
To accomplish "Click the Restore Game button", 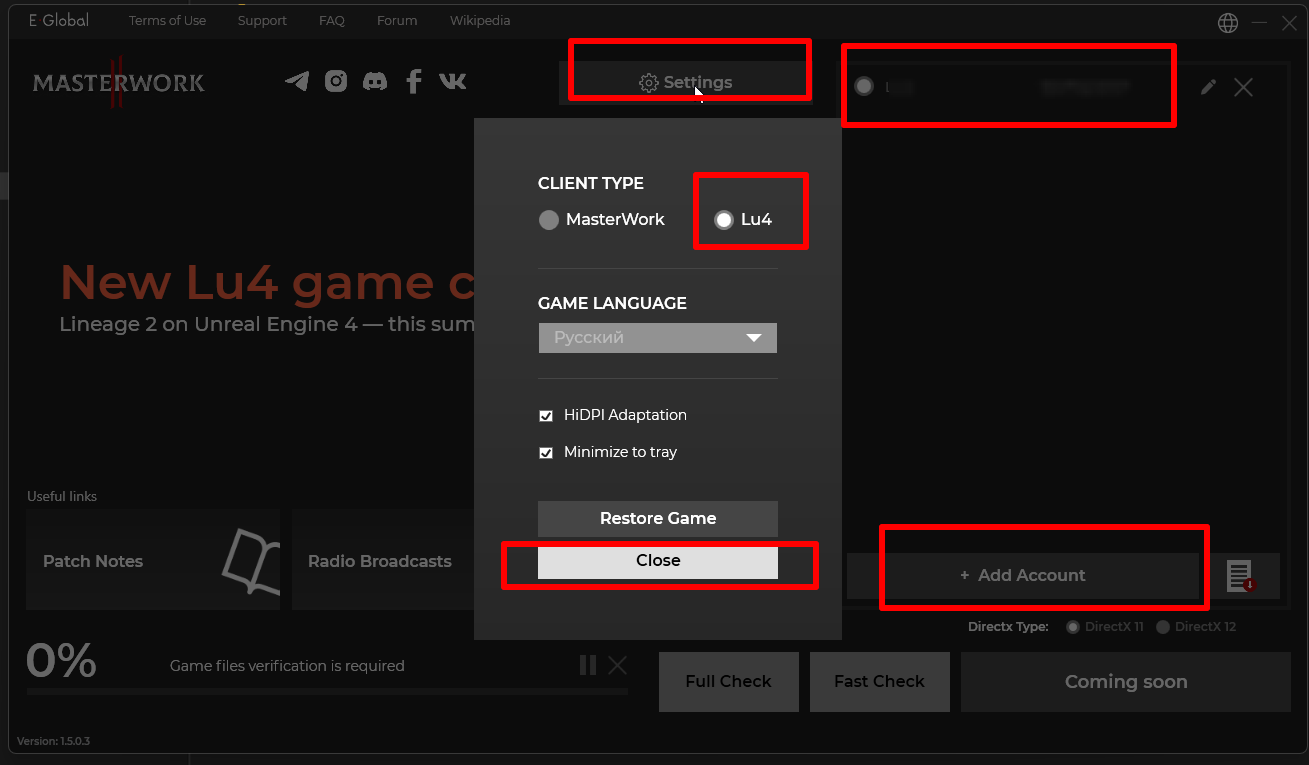I will 658,519.
